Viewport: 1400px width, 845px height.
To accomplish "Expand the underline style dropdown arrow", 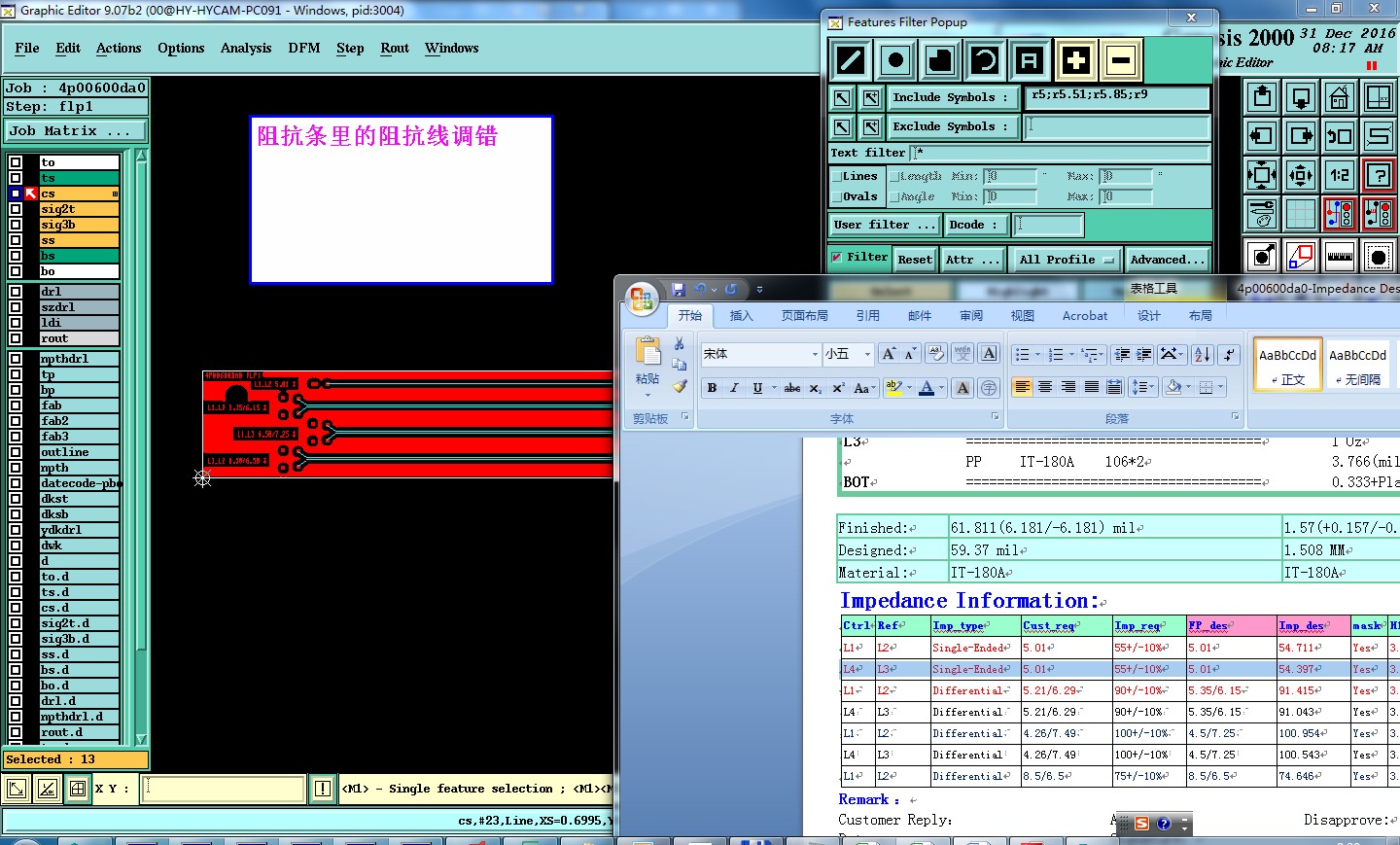I will (x=774, y=388).
